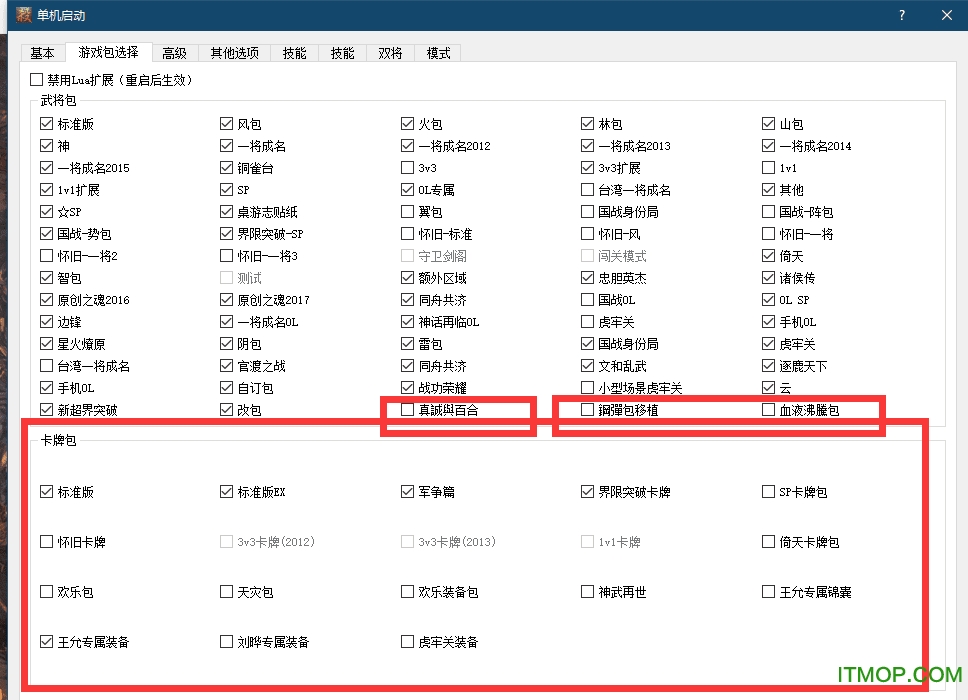Enable the 3v3 general pack
This screenshot has height=700, width=968.
407,168
